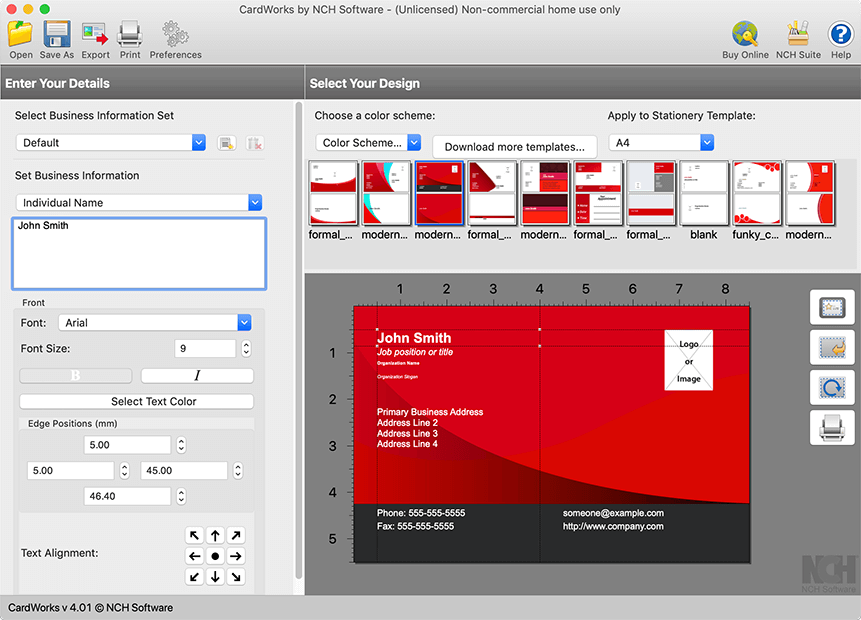This screenshot has height=620, width=861.
Task: Select the formal template with gray block
Action: [x=651, y=193]
